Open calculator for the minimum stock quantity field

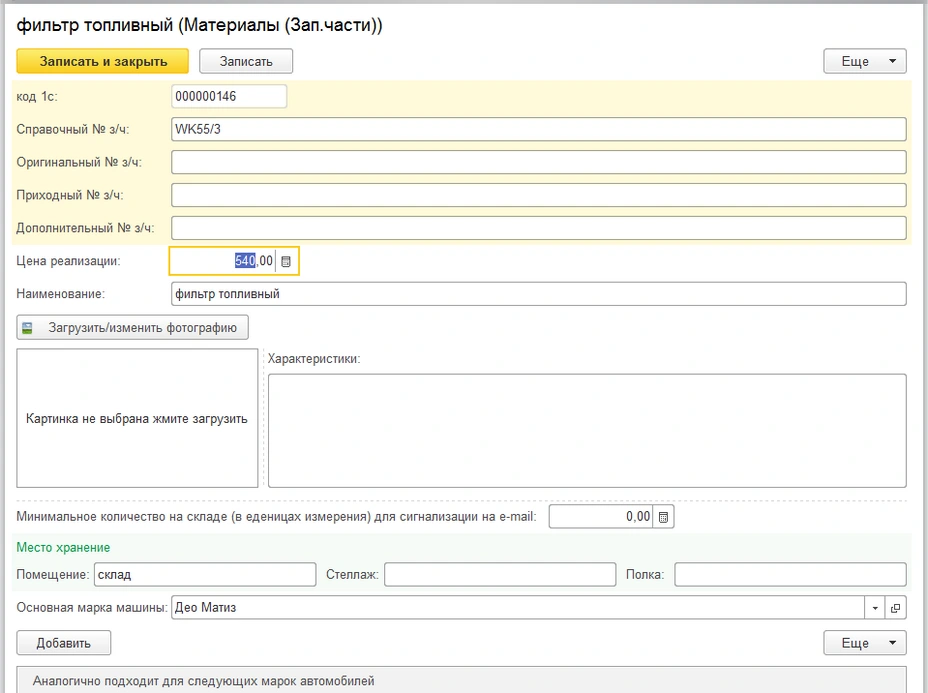665,517
